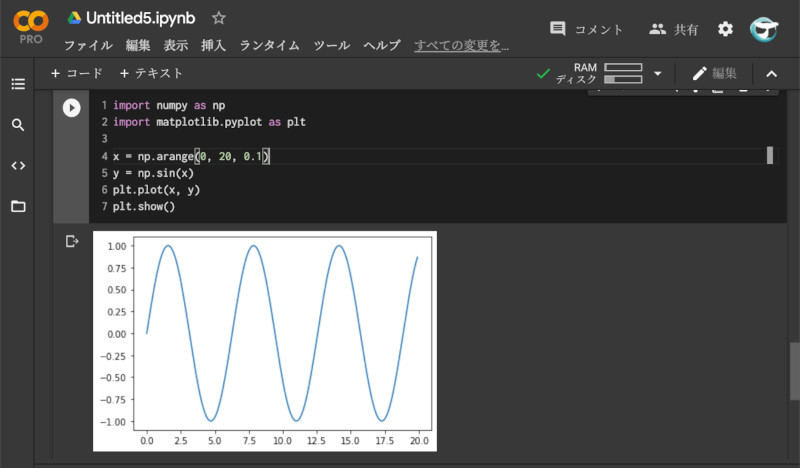Open the ファイル menu

88,45
